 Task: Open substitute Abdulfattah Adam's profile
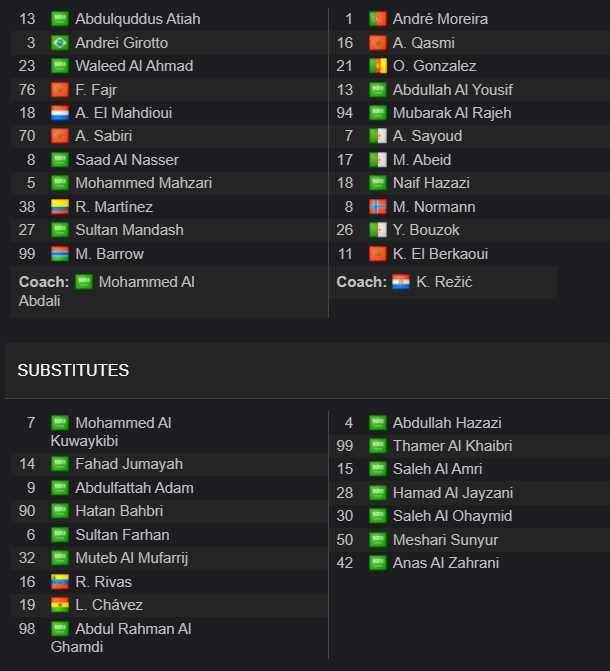pyautogui.click(x=134, y=488)
